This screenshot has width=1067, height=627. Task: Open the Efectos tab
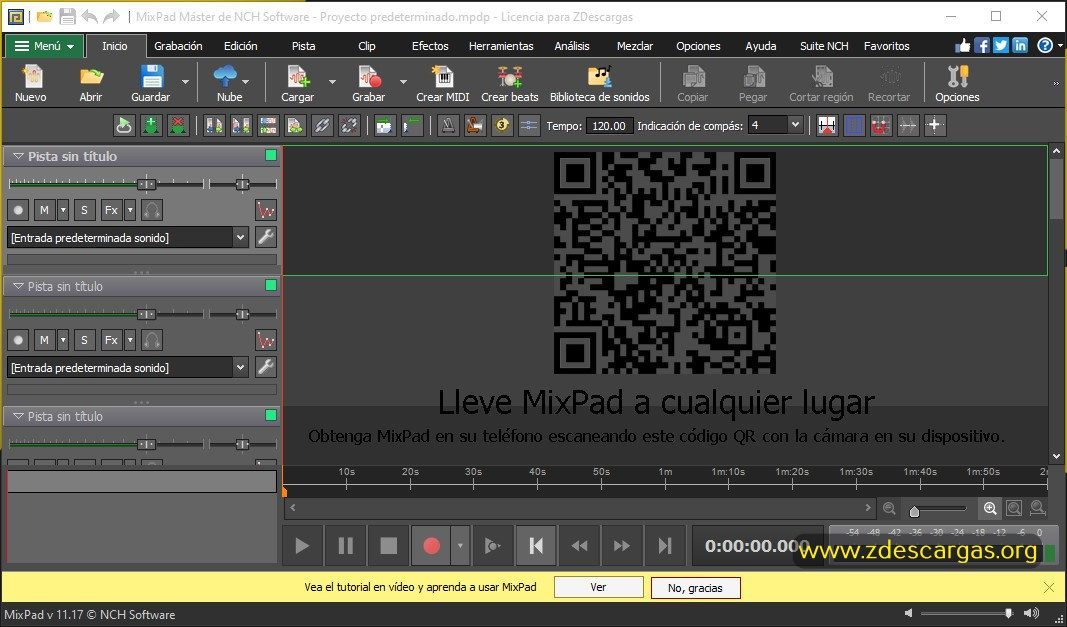point(430,46)
